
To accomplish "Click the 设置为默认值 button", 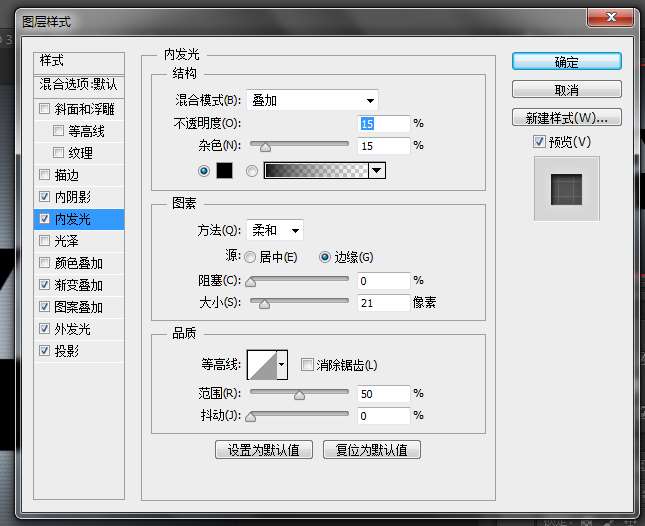I will point(264,450).
